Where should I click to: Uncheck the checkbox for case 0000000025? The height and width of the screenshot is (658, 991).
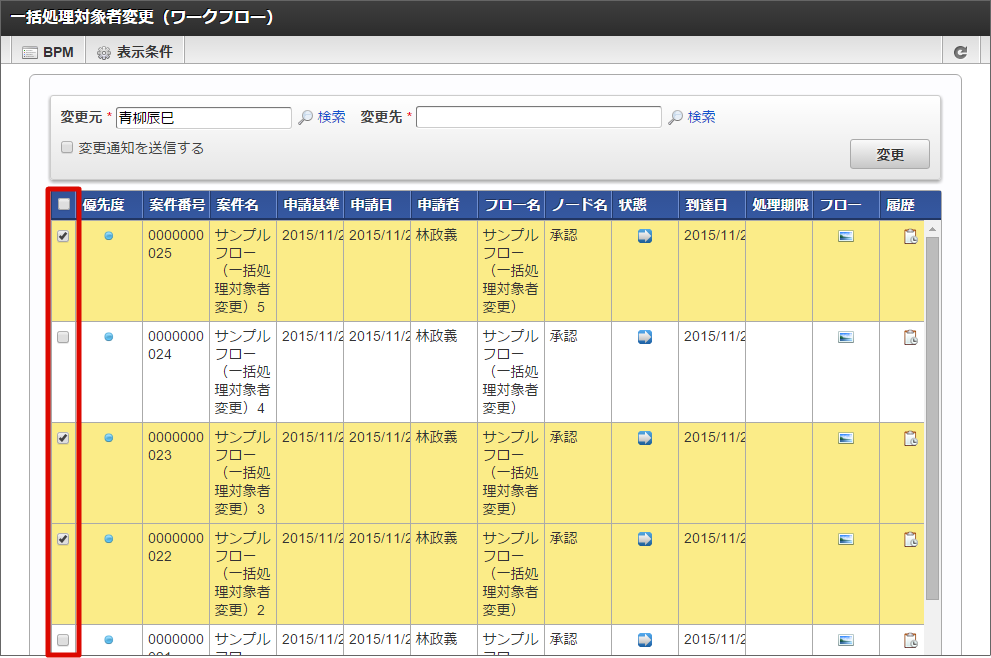click(x=64, y=237)
